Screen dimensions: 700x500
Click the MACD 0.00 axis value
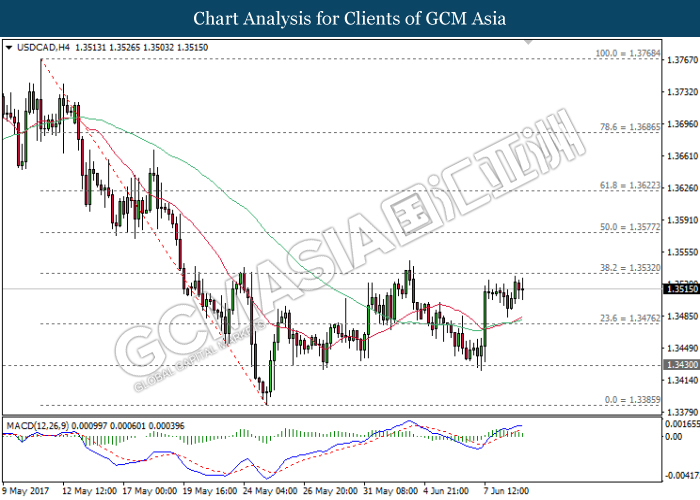pyautogui.click(x=674, y=437)
